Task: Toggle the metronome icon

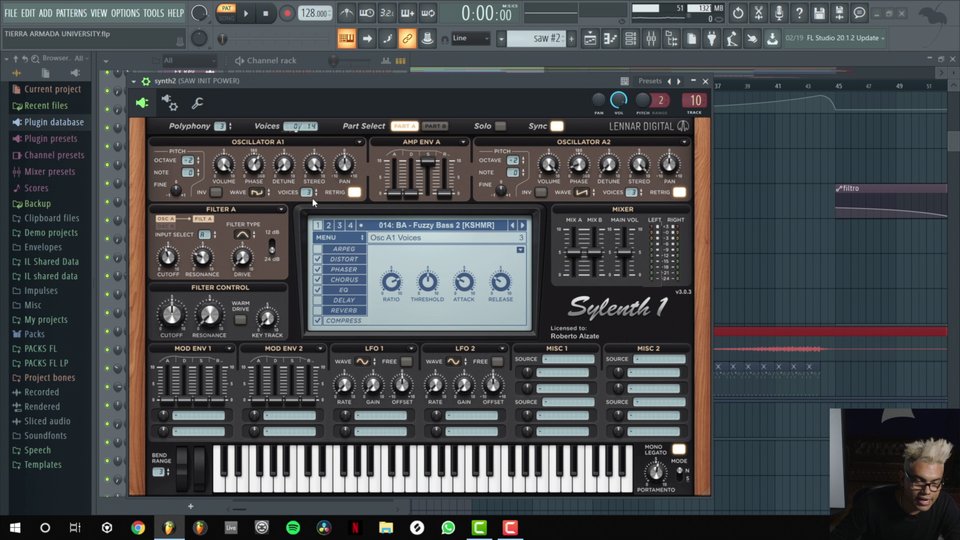Action: [347, 13]
